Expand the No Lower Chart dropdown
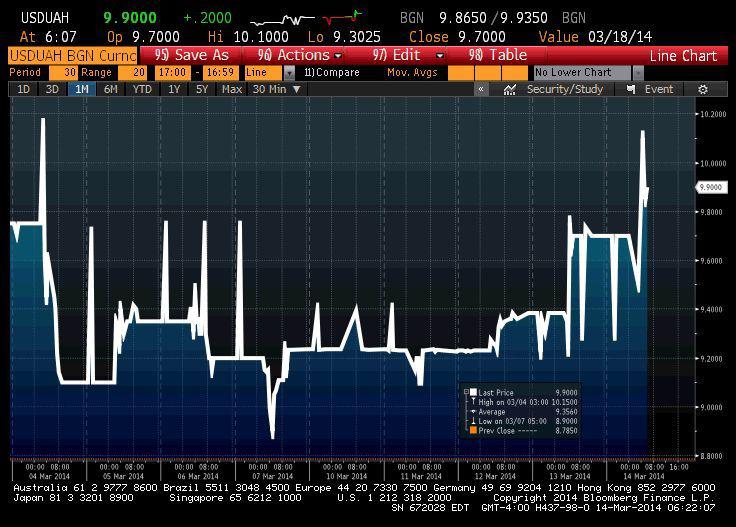736x527 pixels. [637, 73]
